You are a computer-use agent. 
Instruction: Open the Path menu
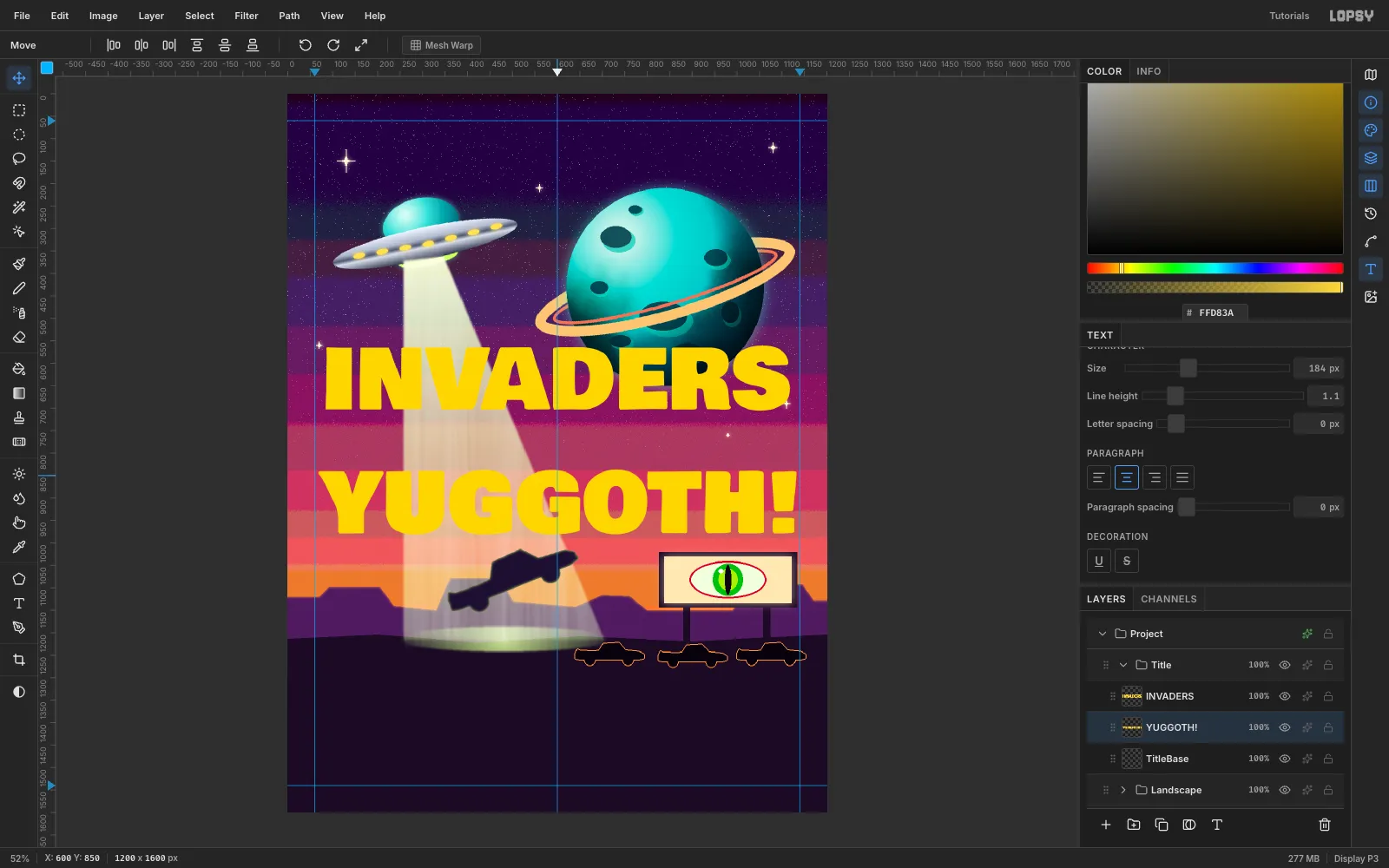[x=289, y=16]
